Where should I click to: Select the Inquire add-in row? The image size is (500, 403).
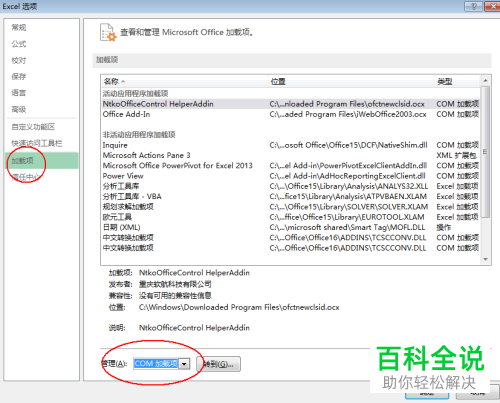pos(291,145)
